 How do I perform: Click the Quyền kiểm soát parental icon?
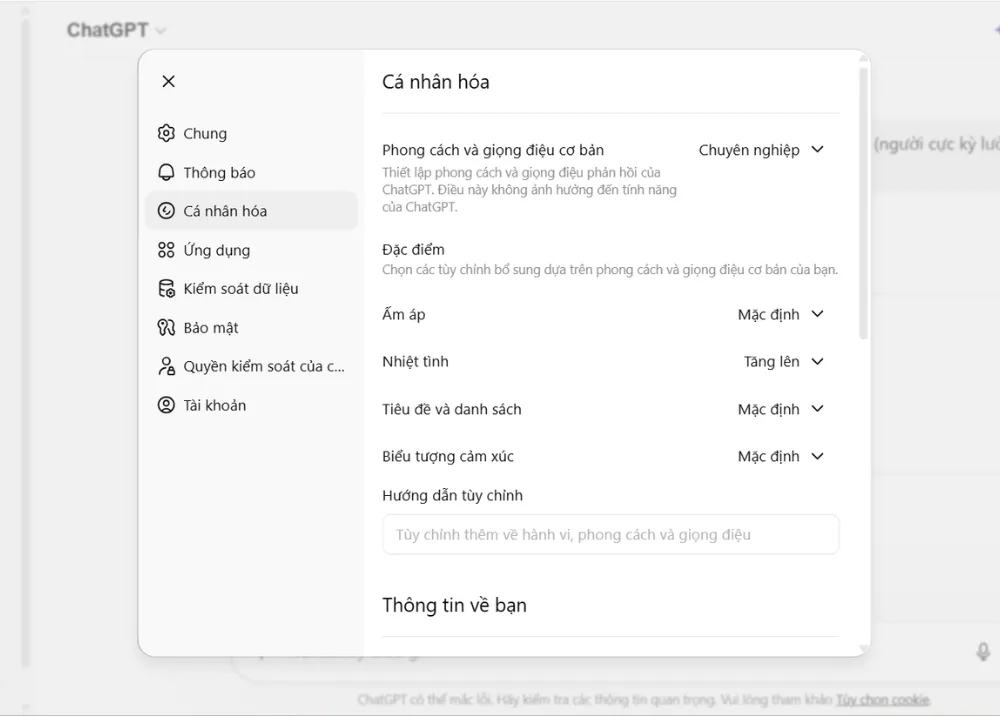point(166,366)
